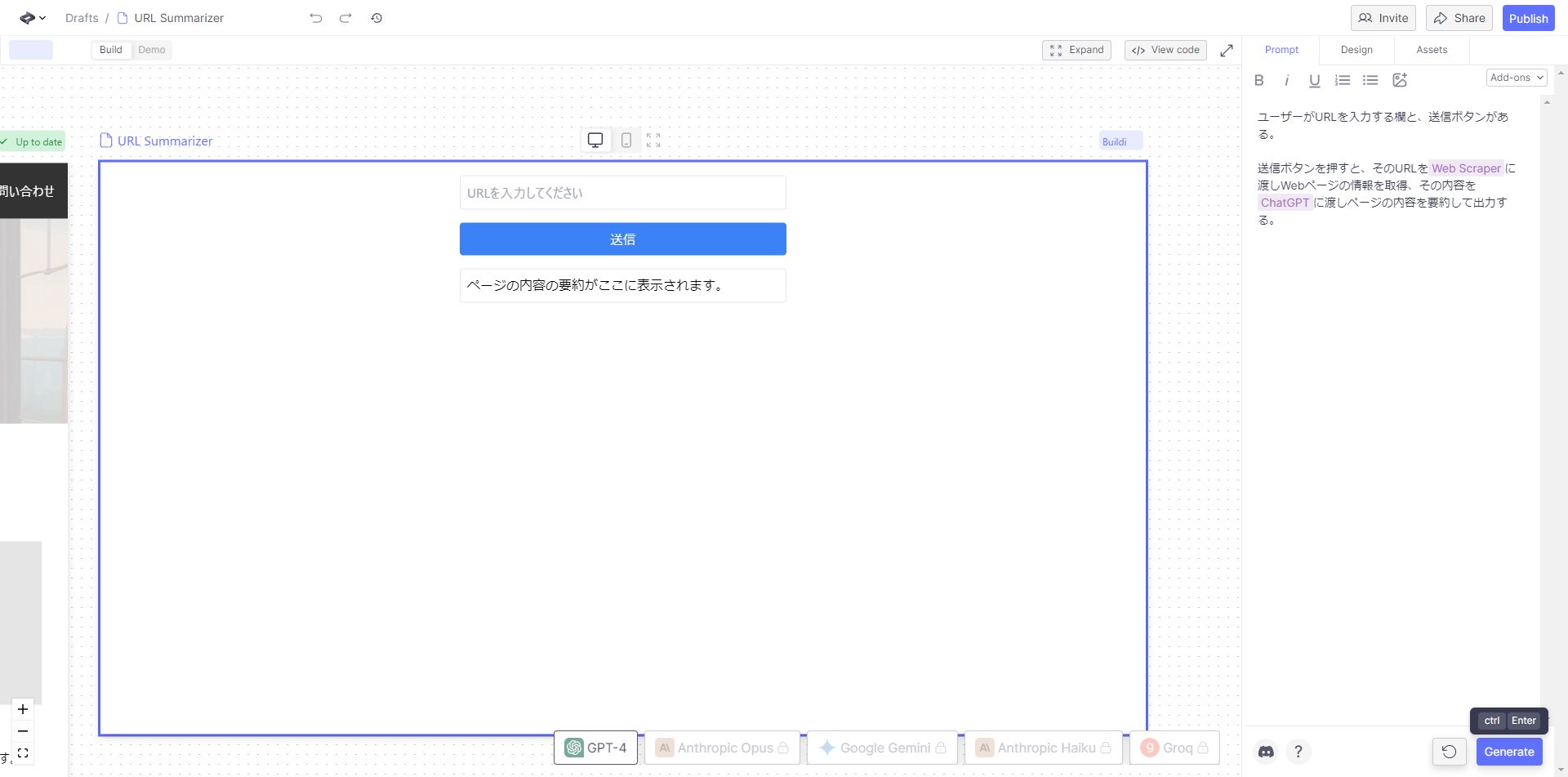Image resolution: width=1568 pixels, height=777 pixels.
Task: Open the Discord help icon near Generate
Action: pyautogui.click(x=1266, y=751)
